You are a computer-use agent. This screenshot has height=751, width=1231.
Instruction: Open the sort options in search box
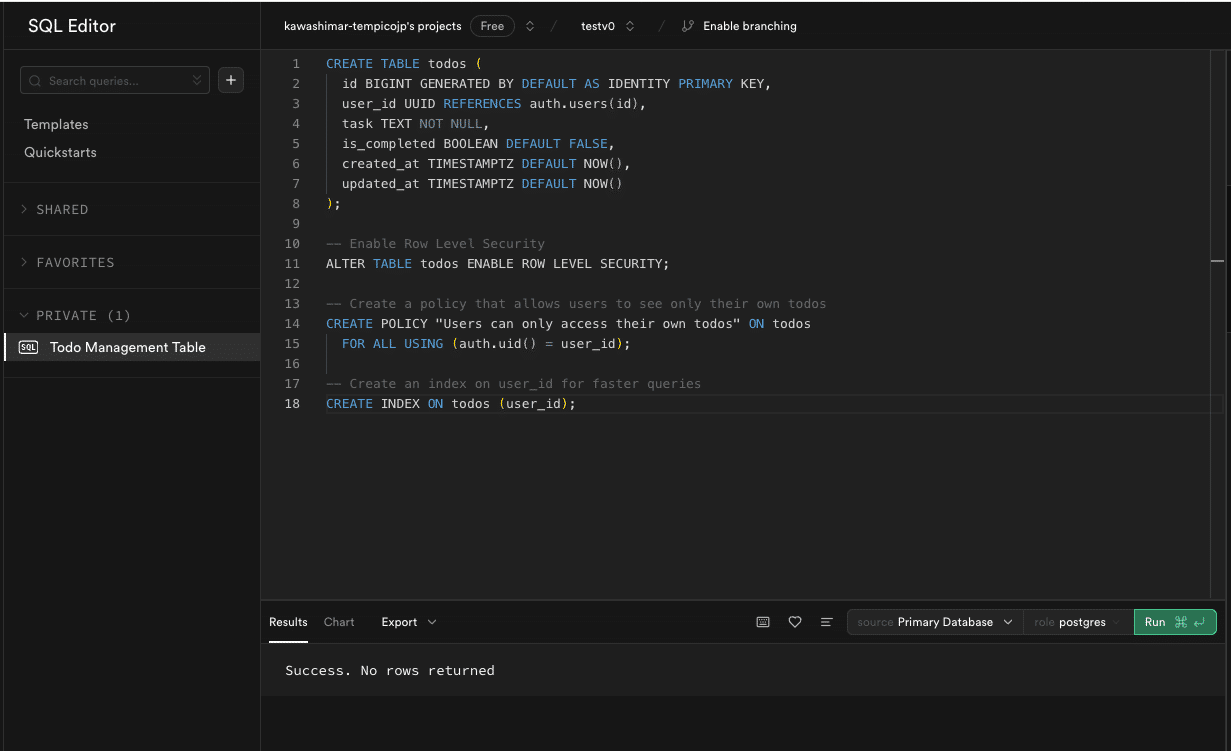[197, 81]
